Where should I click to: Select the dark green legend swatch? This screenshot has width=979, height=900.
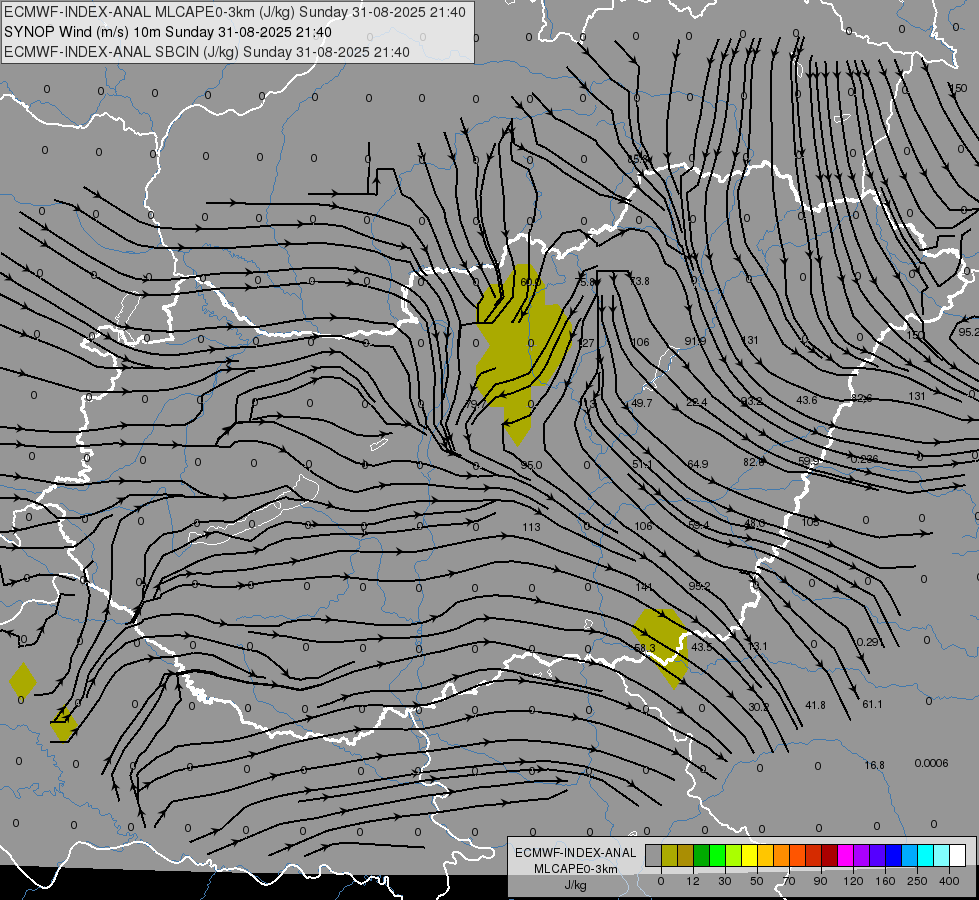[702, 856]
